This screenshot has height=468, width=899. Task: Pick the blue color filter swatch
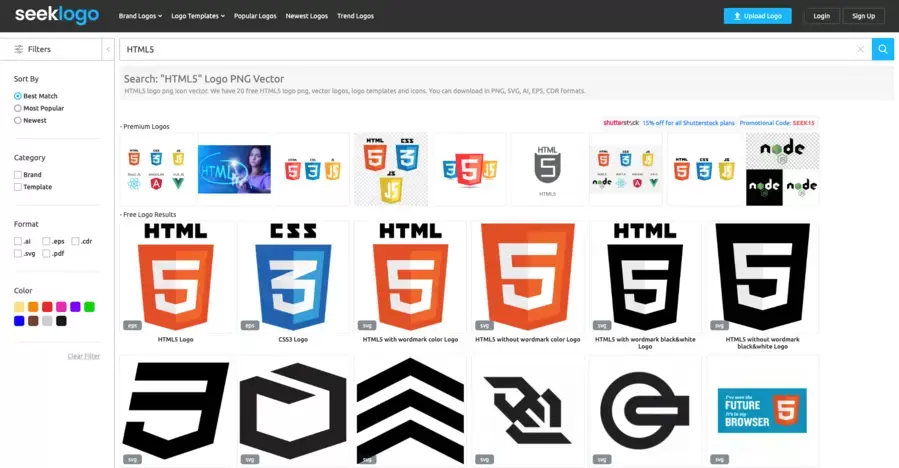pos(19,321)
